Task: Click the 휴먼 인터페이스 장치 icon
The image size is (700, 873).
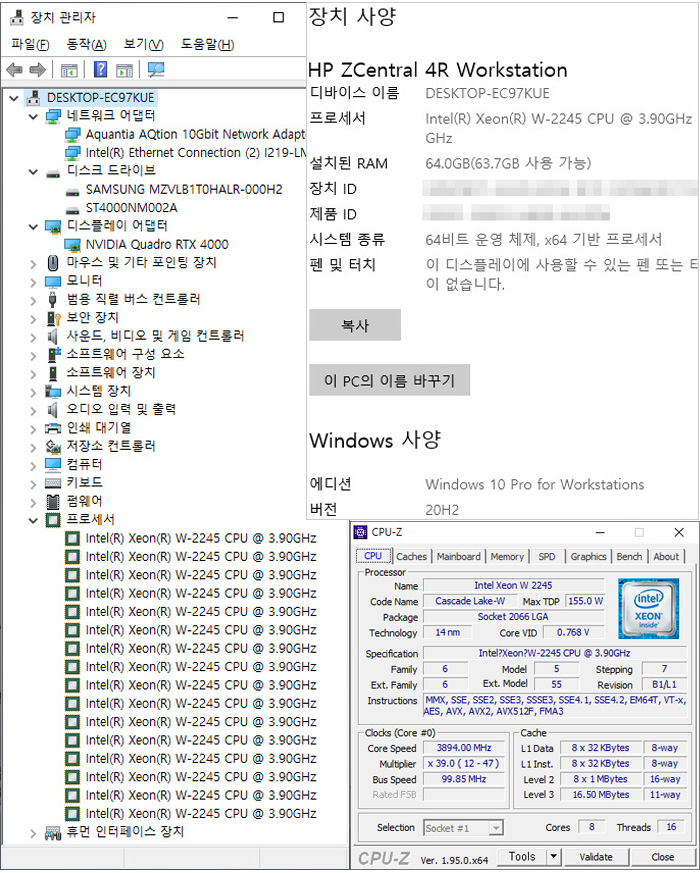Action: pyautogui.click(x=53, y=833)
